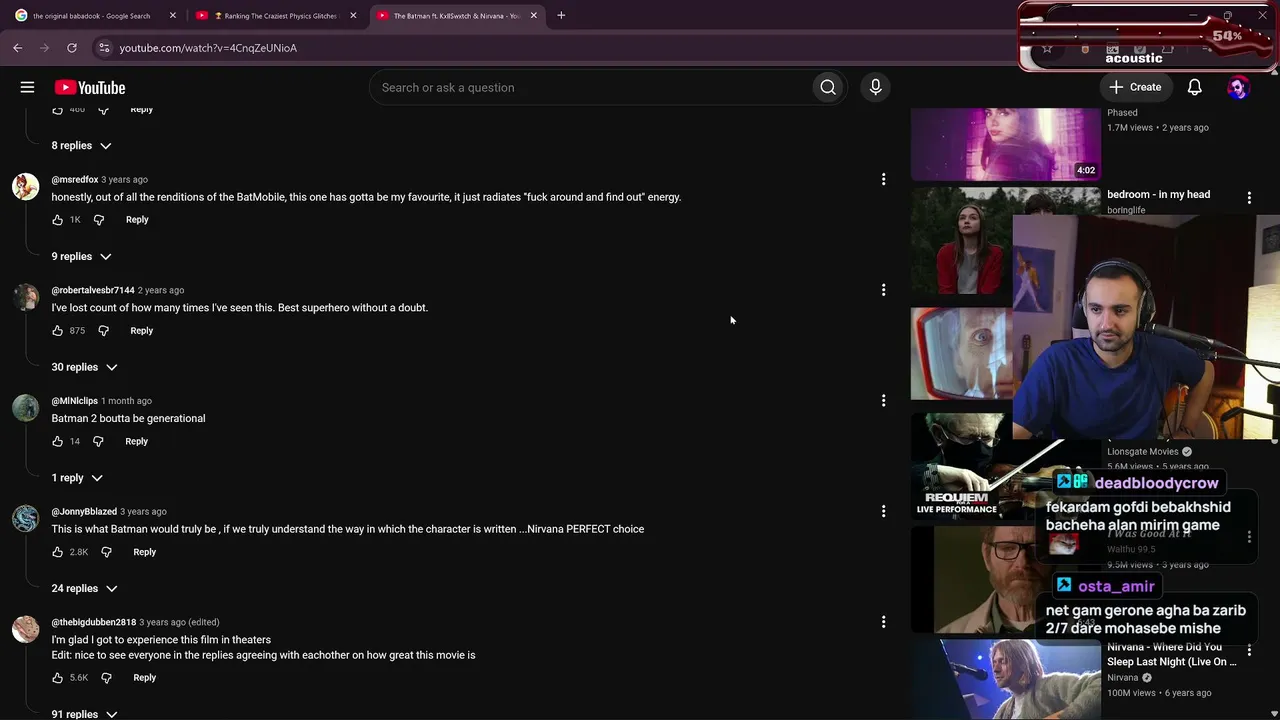The image size is (1280, 720).
Task: Click the Create button
Action: [x=1135, y=88]
